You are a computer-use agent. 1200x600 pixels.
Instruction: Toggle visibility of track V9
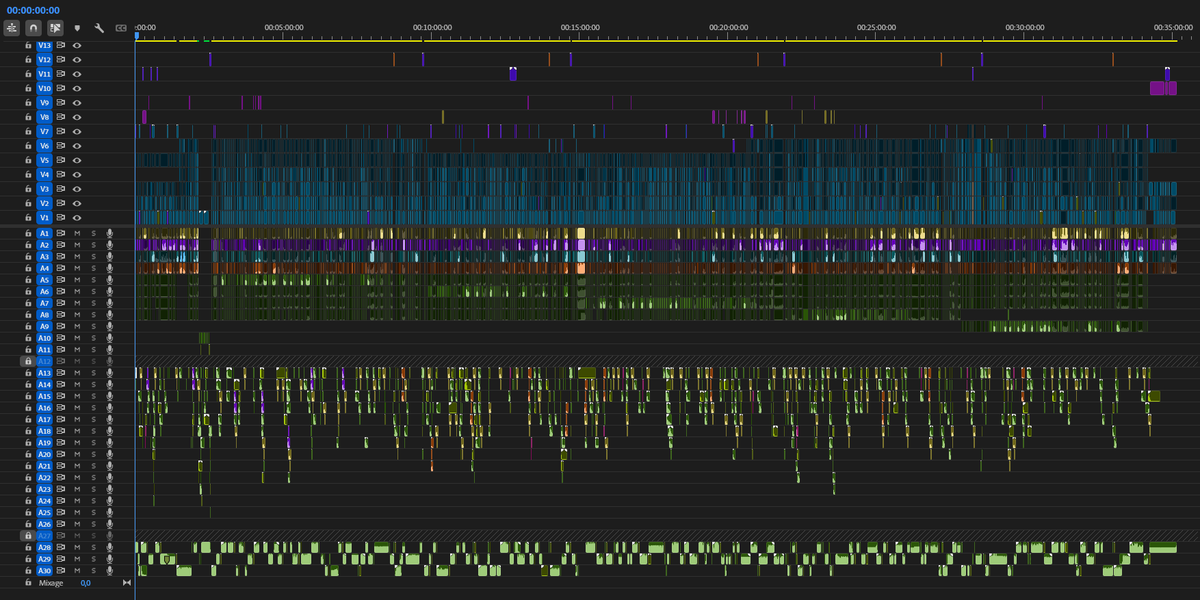pyautogui.click(x=76, y=103)
